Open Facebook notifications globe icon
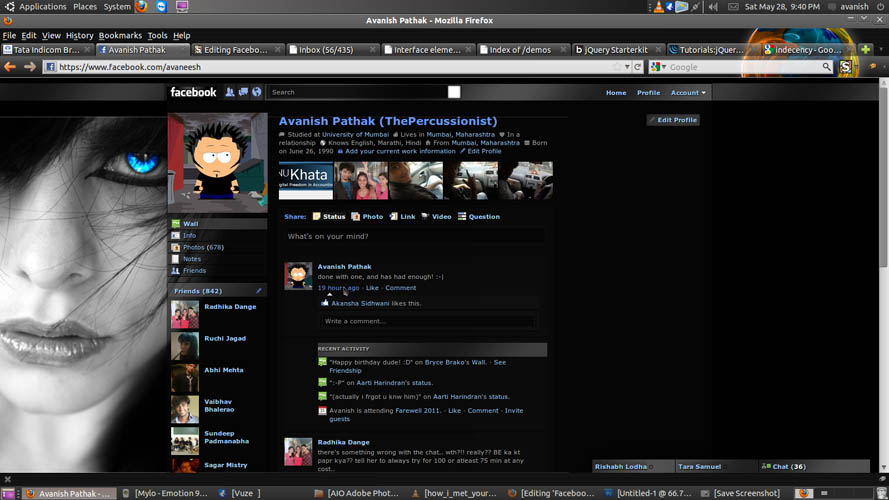Screen dimensions: 889x500 [257, 92]
